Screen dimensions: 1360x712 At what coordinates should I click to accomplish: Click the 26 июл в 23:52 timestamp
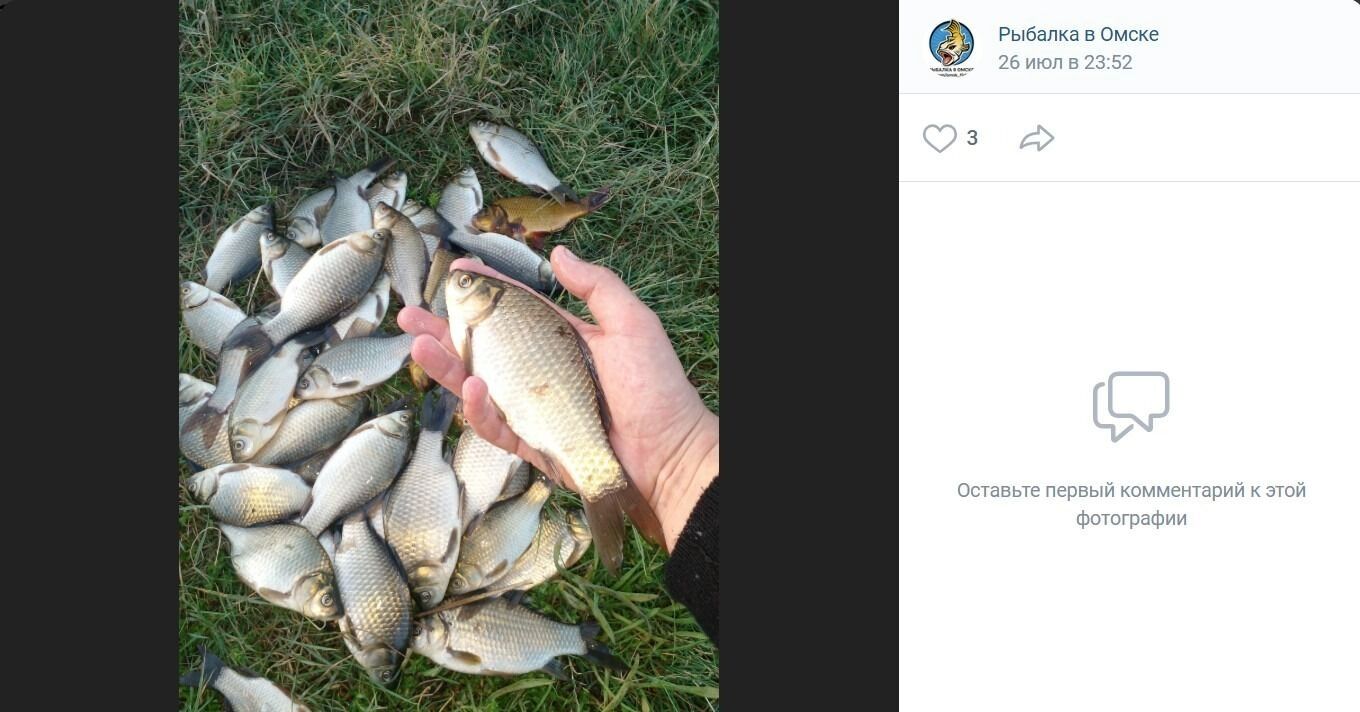click(x=1065, y=62)
